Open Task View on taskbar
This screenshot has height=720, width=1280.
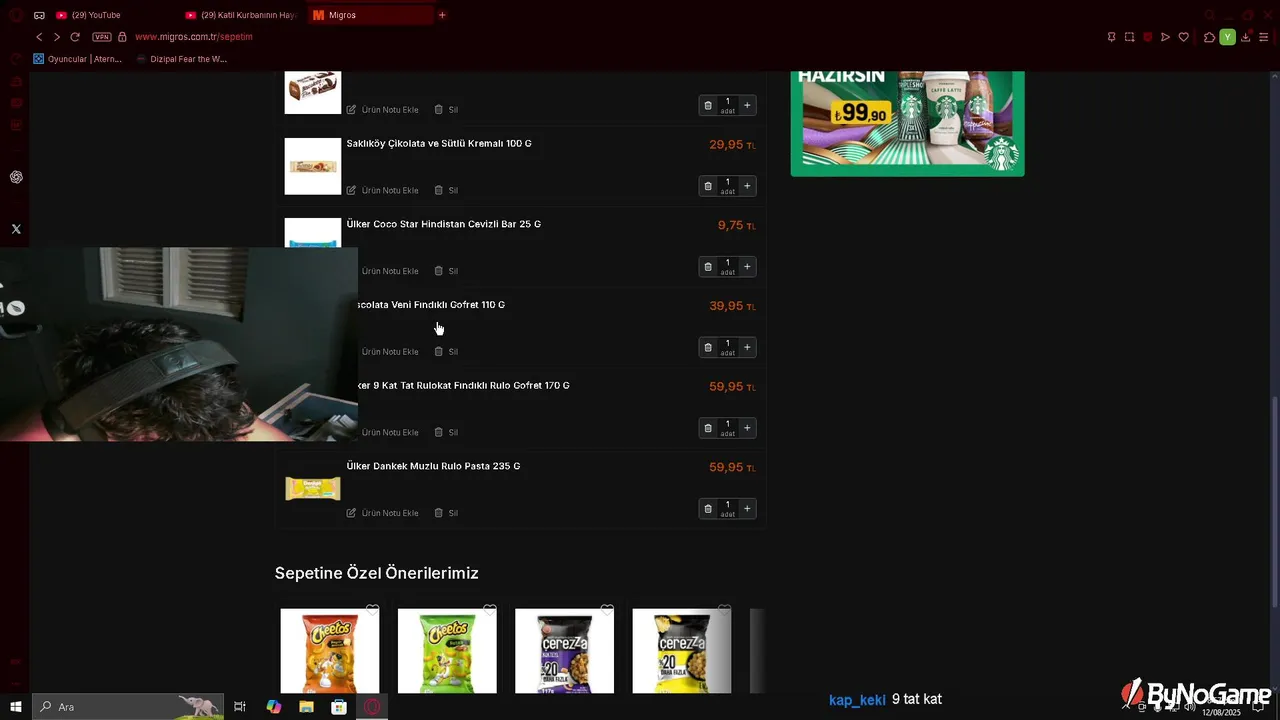tap(240, 707)
